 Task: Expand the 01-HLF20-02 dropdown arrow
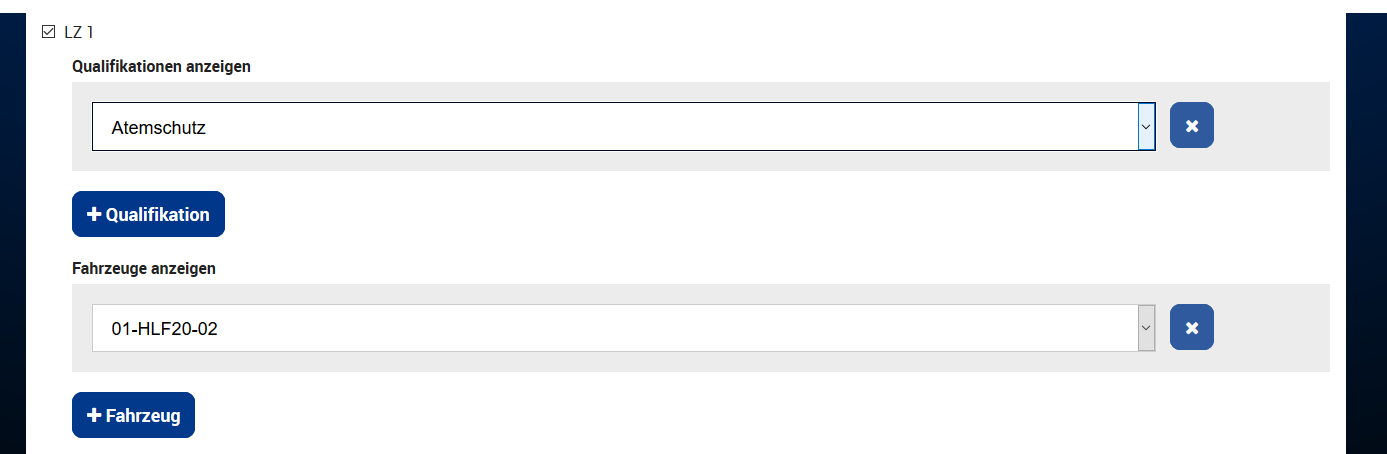[1146, 328]
